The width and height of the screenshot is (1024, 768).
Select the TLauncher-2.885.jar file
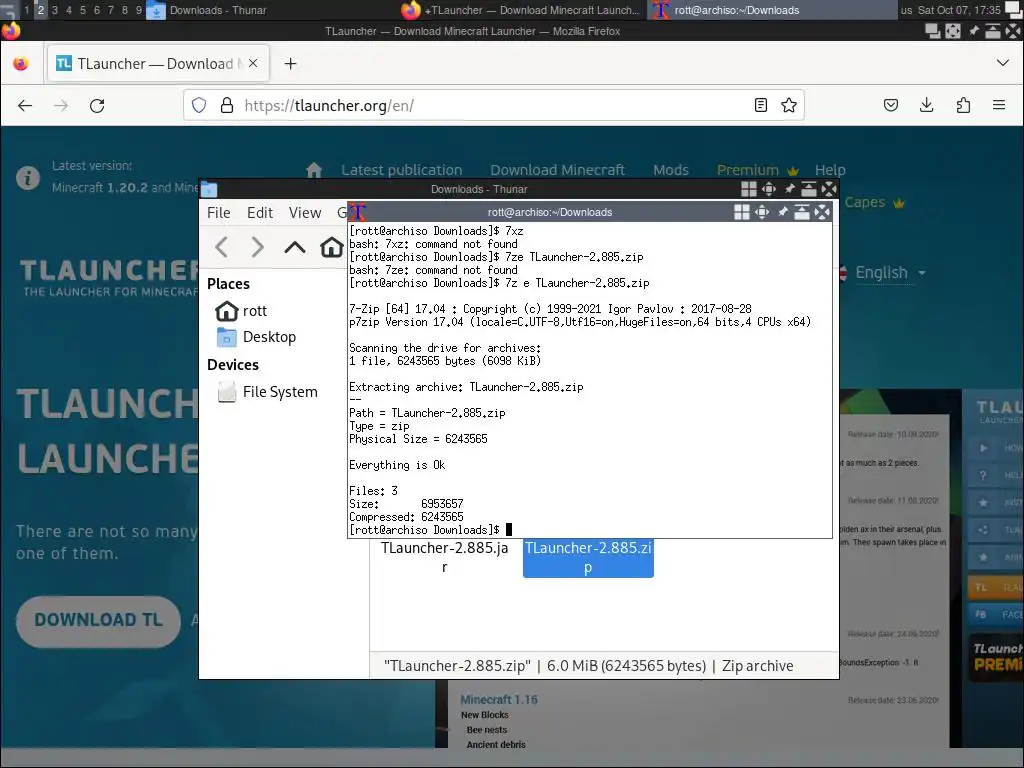445,556
